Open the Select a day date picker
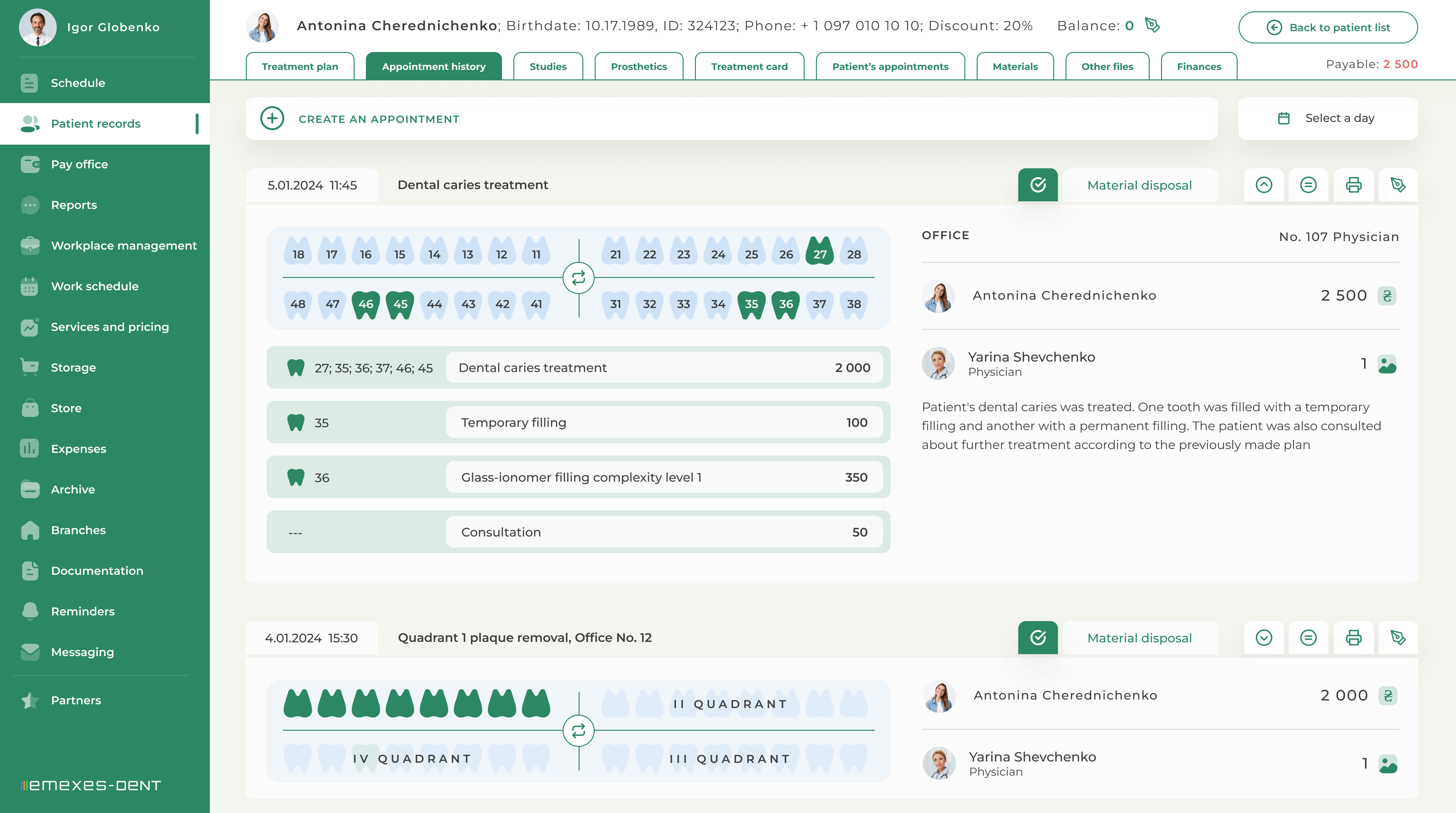 [x=1328, y=119]
